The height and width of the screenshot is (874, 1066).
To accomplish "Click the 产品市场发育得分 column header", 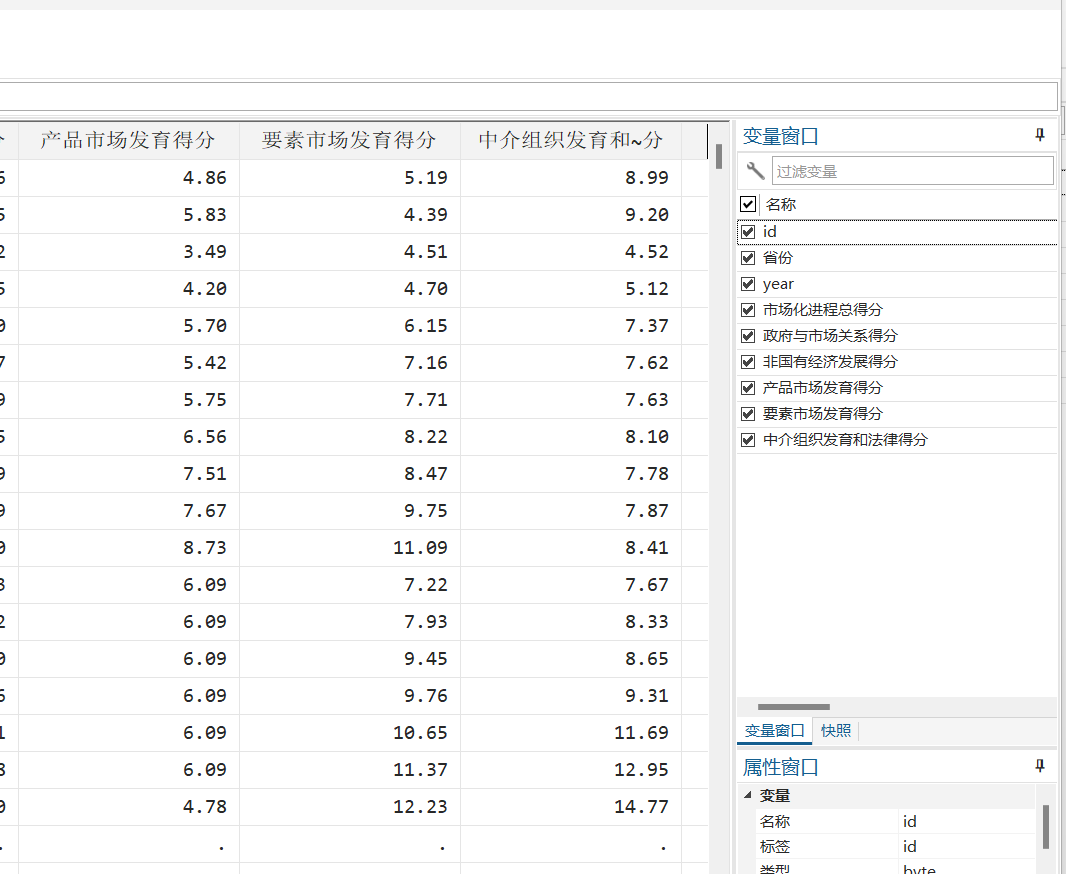I will tap(128, 141).
